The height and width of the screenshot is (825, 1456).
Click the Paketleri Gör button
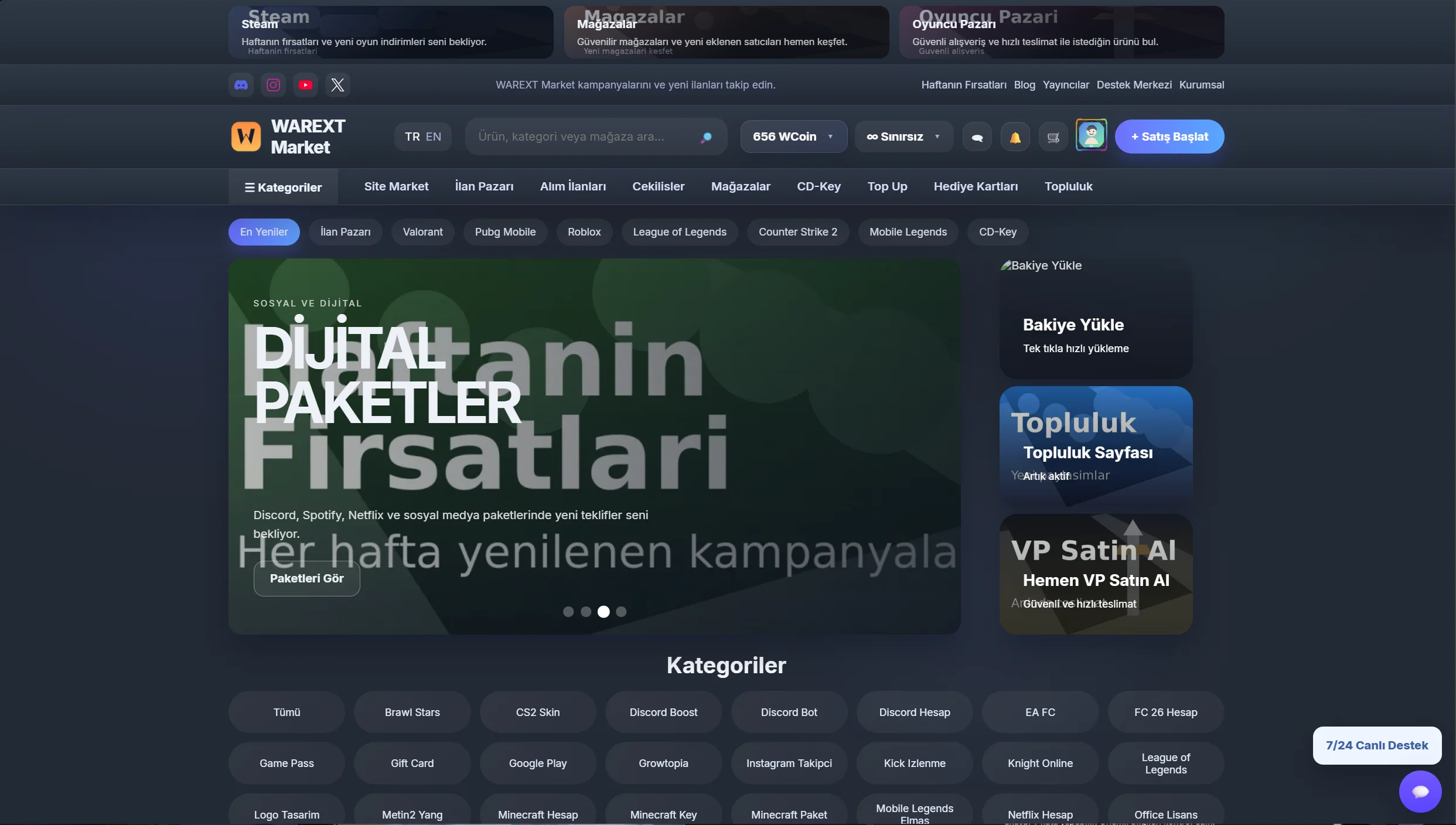point(306,578)
